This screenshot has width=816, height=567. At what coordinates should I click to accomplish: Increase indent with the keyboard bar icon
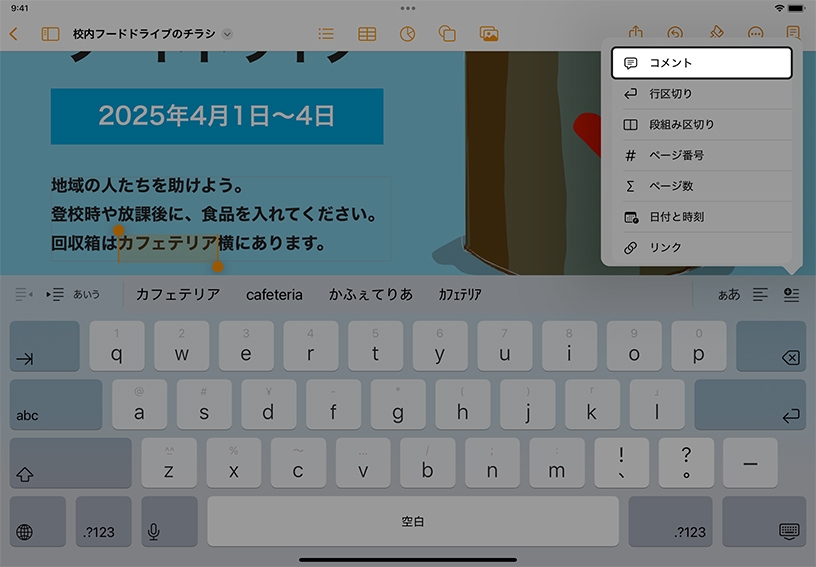[55, 295]
